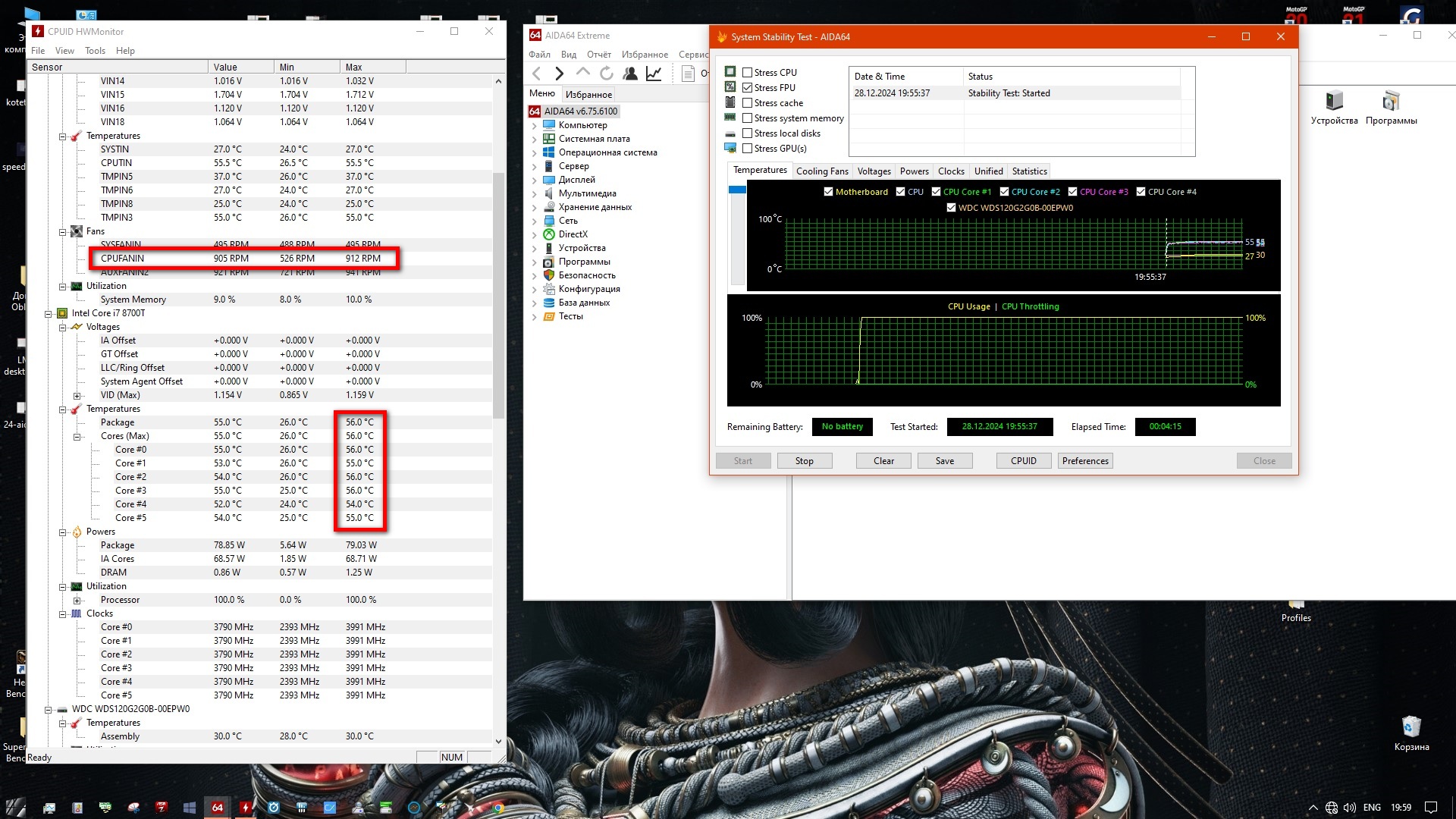Expand the VID (Max) row in HWMonitor
The height and width of the screenshot is (819, 1456).
[x=77, y=396]
